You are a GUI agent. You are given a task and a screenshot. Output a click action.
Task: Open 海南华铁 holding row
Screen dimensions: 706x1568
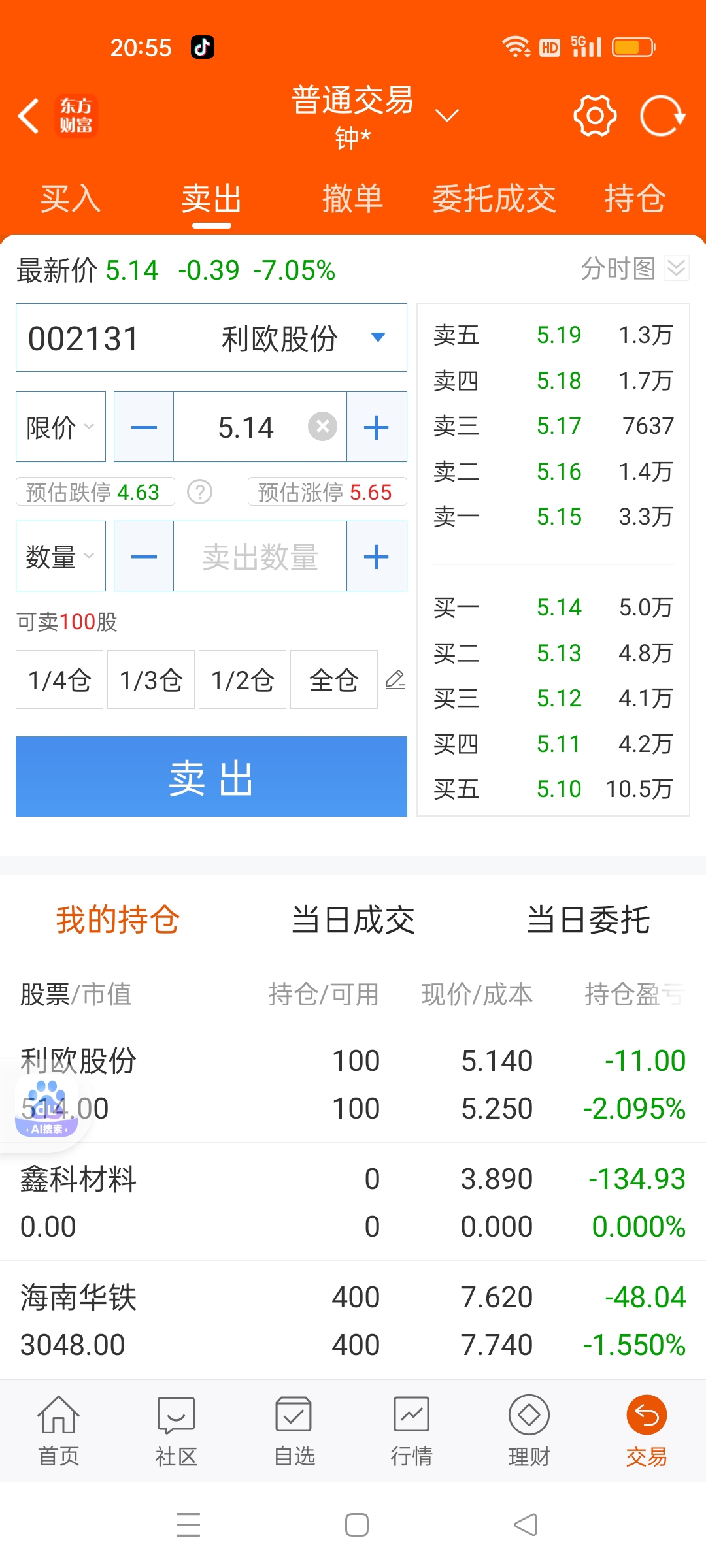353,1320
